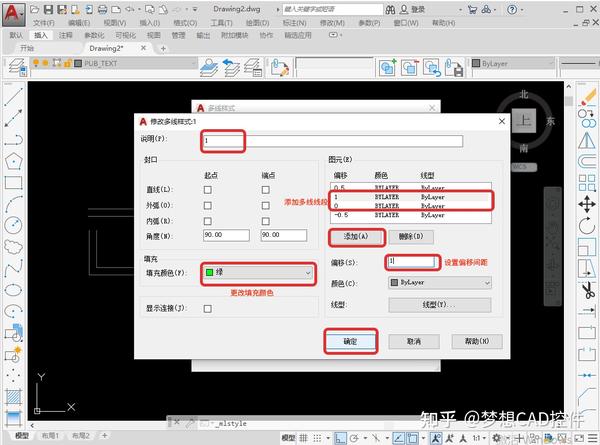Expand polar tracking arrow in status bar
The width and height of the screenshot is (600, 445).
(x=365, y=438)
